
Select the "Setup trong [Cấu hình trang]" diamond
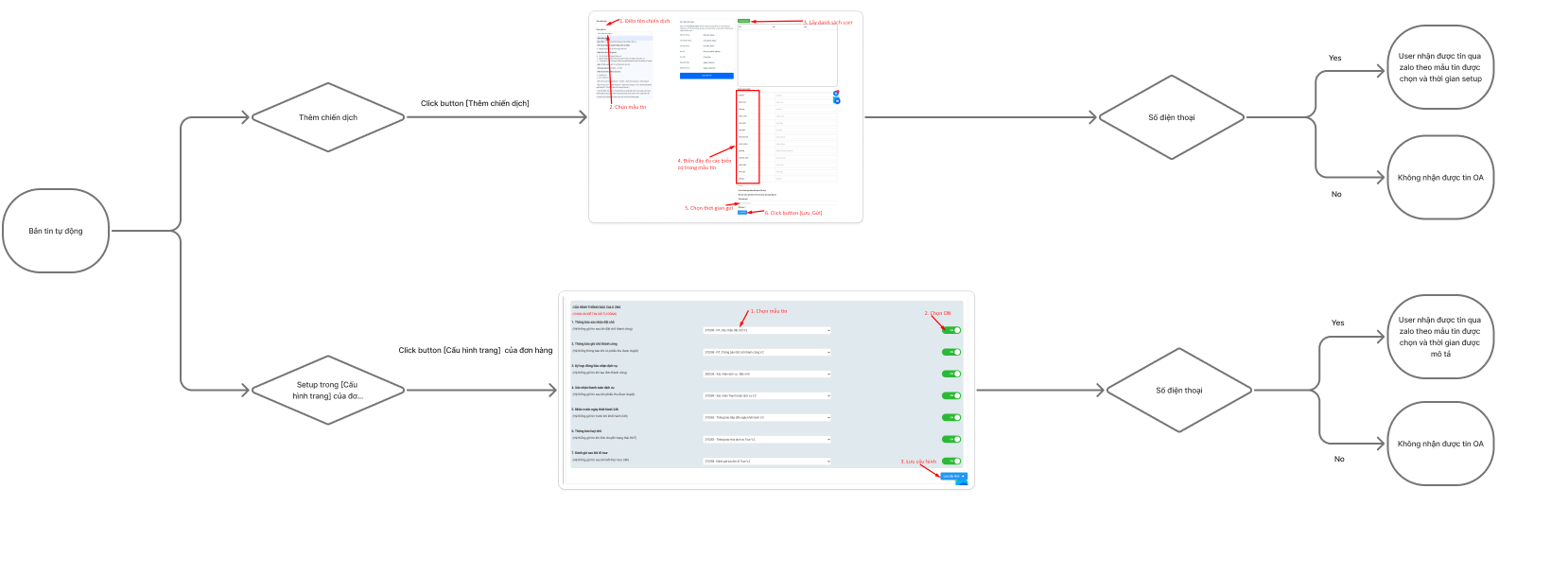pos(328,390)
